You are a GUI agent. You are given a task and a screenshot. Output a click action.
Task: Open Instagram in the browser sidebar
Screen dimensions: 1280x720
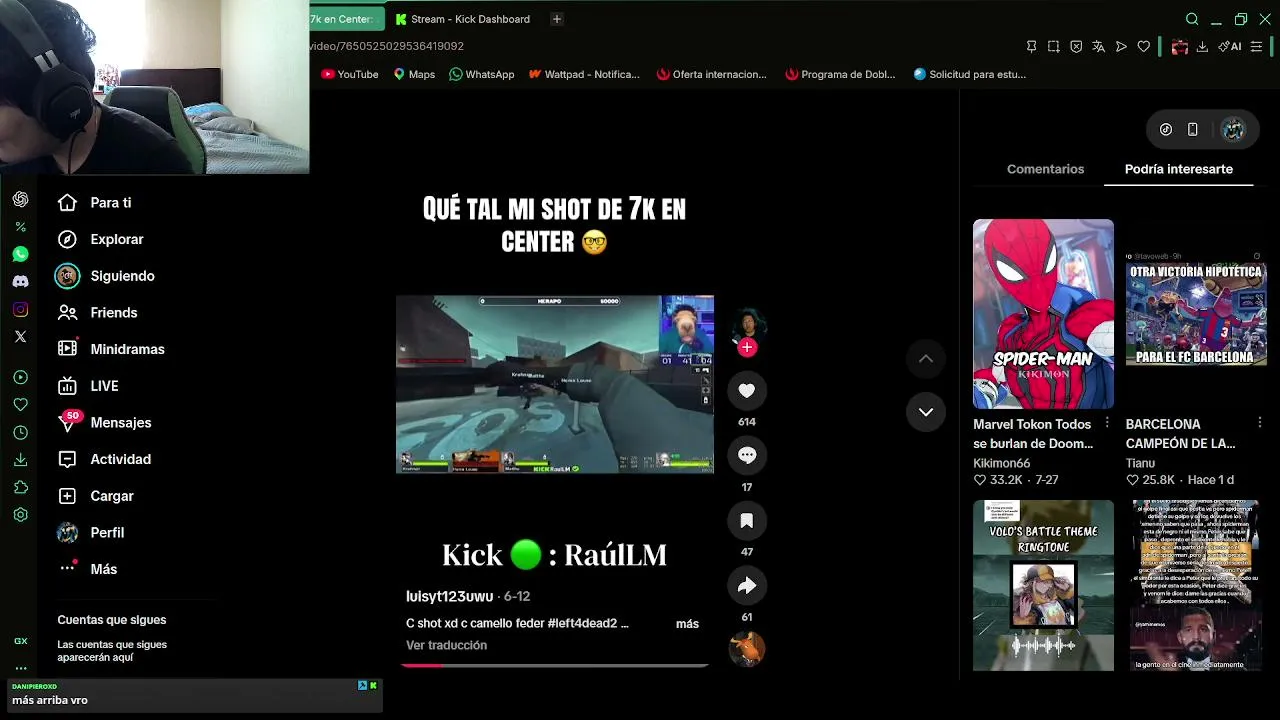coord(20,309)
